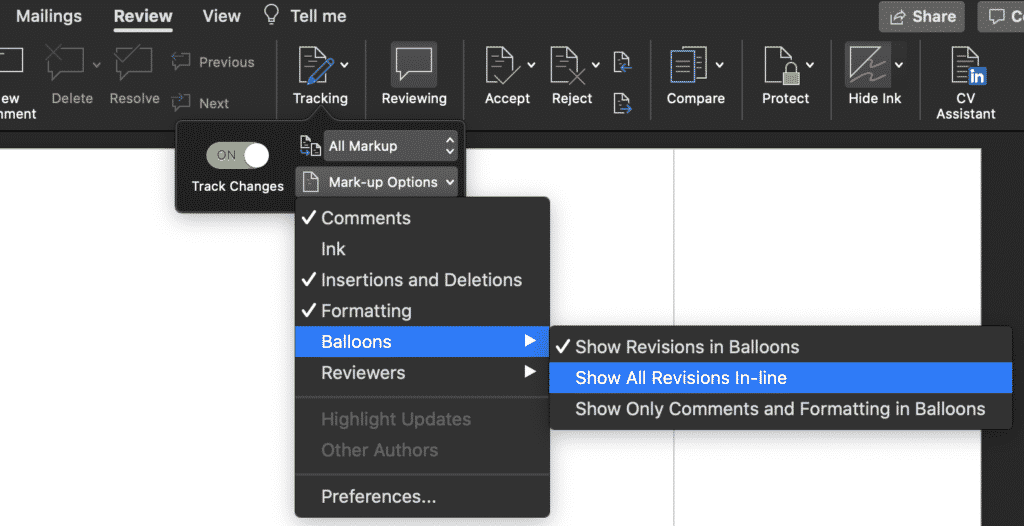Open the Mailings ribbon tab
Image resolution: width=1024 pixels, height=526 pixels.
coord(49,16)
